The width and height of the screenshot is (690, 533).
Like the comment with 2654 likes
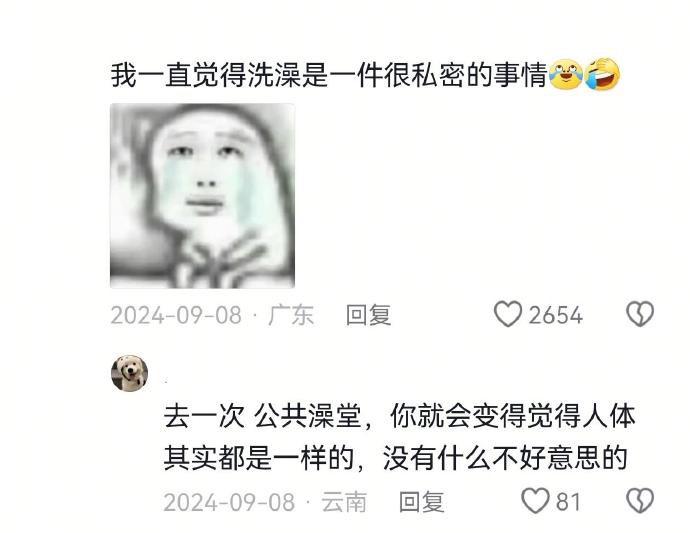[508, 314]
